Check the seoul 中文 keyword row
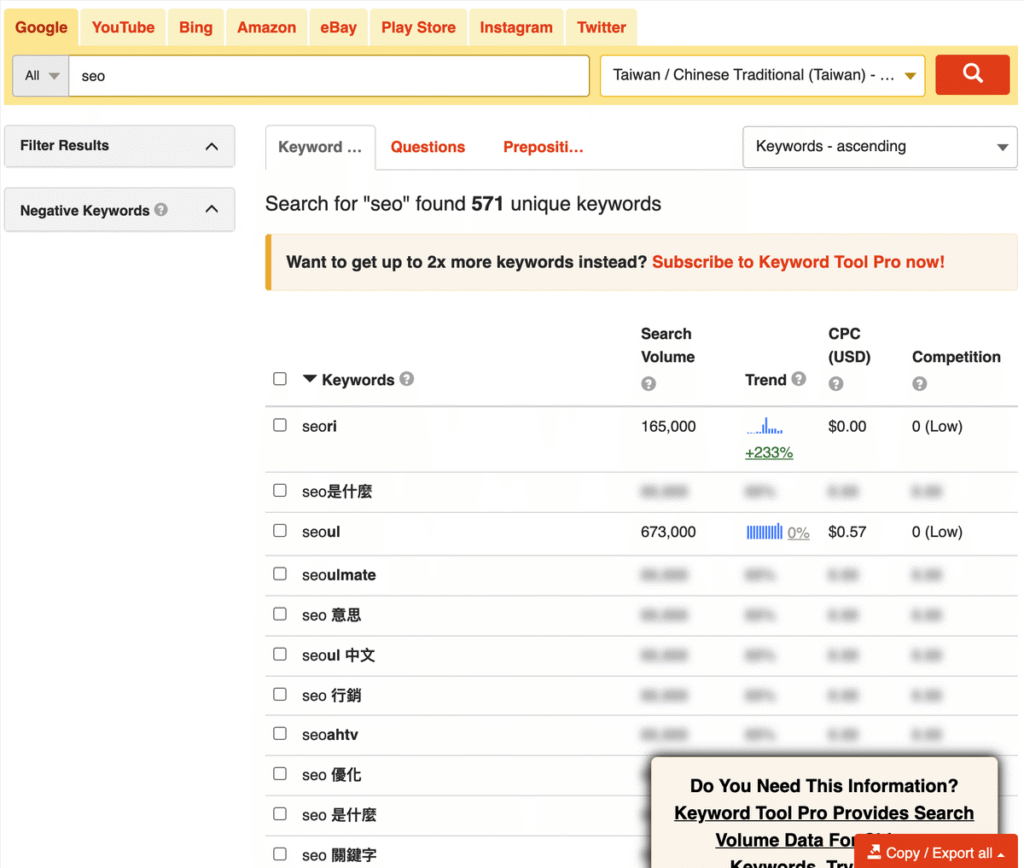 [x=280, y=654]
